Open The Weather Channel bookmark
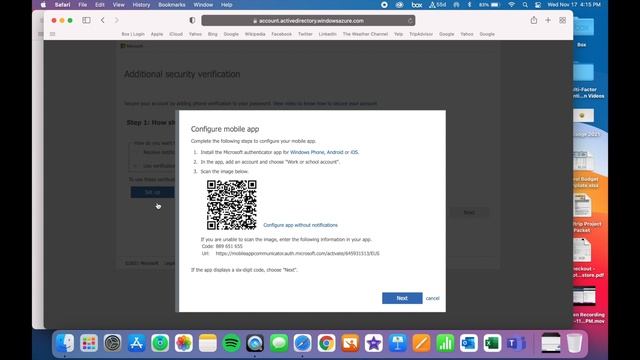The width and height of the screenshot is (640, 360). 365,34
